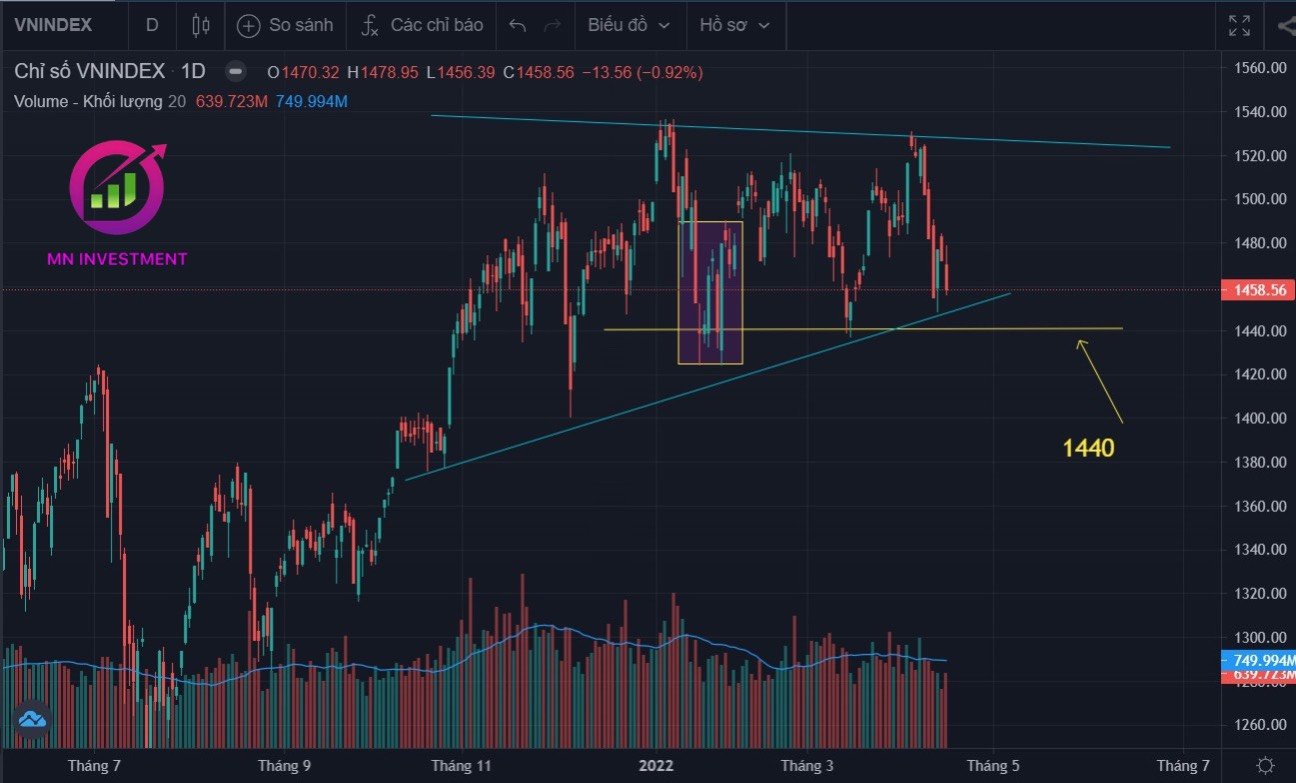Click the blue 749.994M volume MA value
The image size is (1296, 783).
pyautogui.click(x=310, y=101)
